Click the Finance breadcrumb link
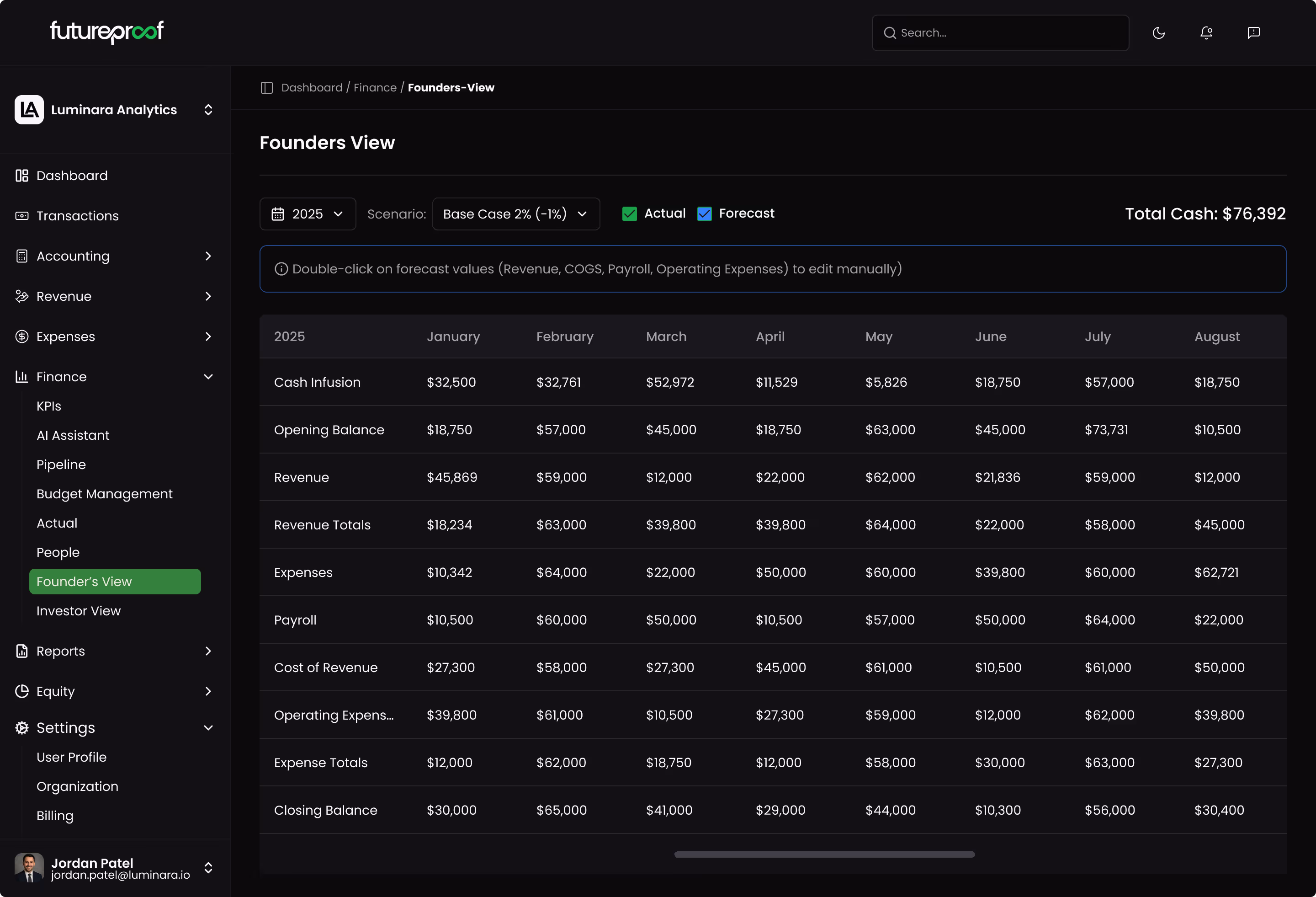 click(x=375, y=88)
